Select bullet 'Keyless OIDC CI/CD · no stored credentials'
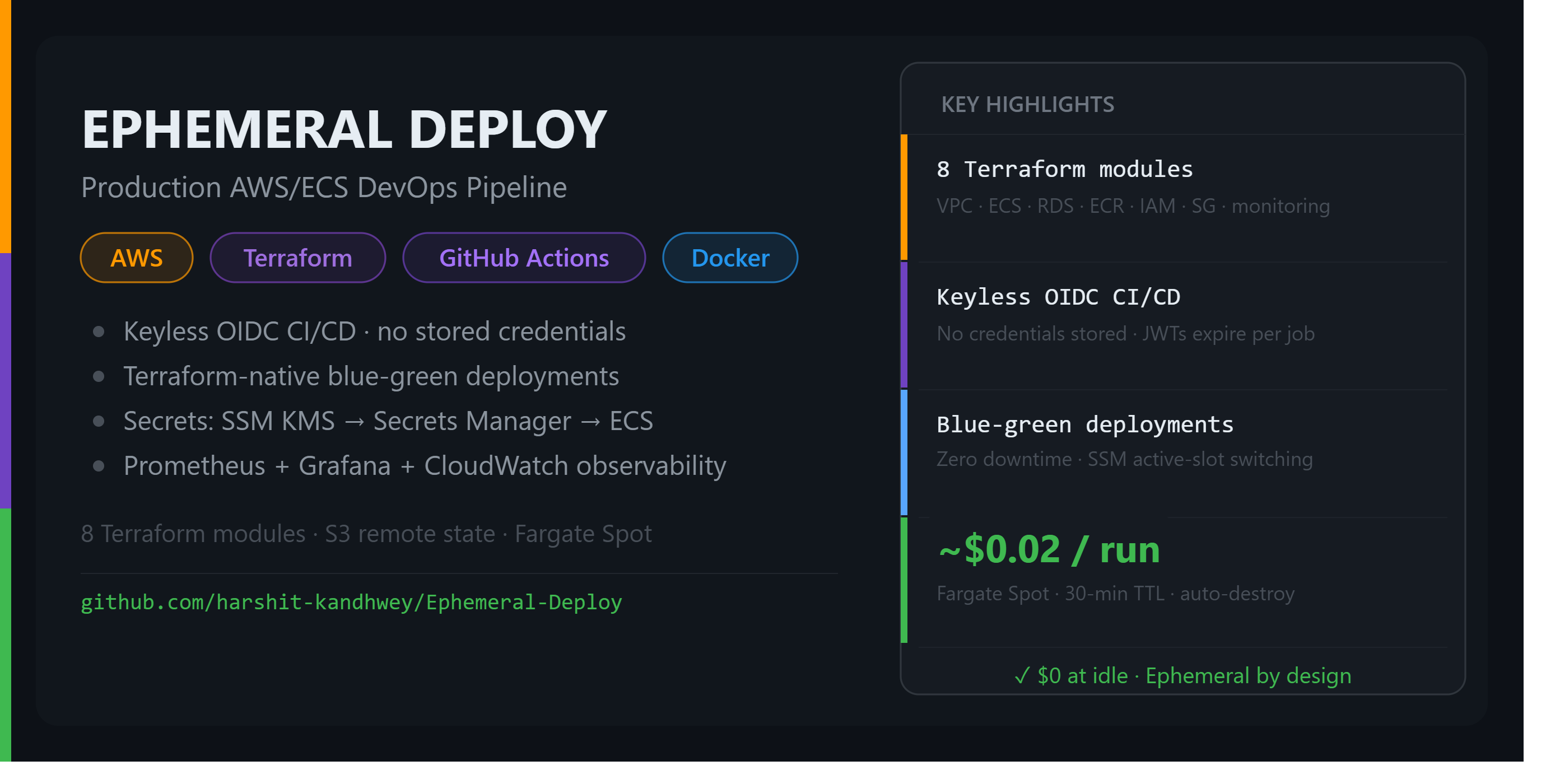 coord(375,331)
